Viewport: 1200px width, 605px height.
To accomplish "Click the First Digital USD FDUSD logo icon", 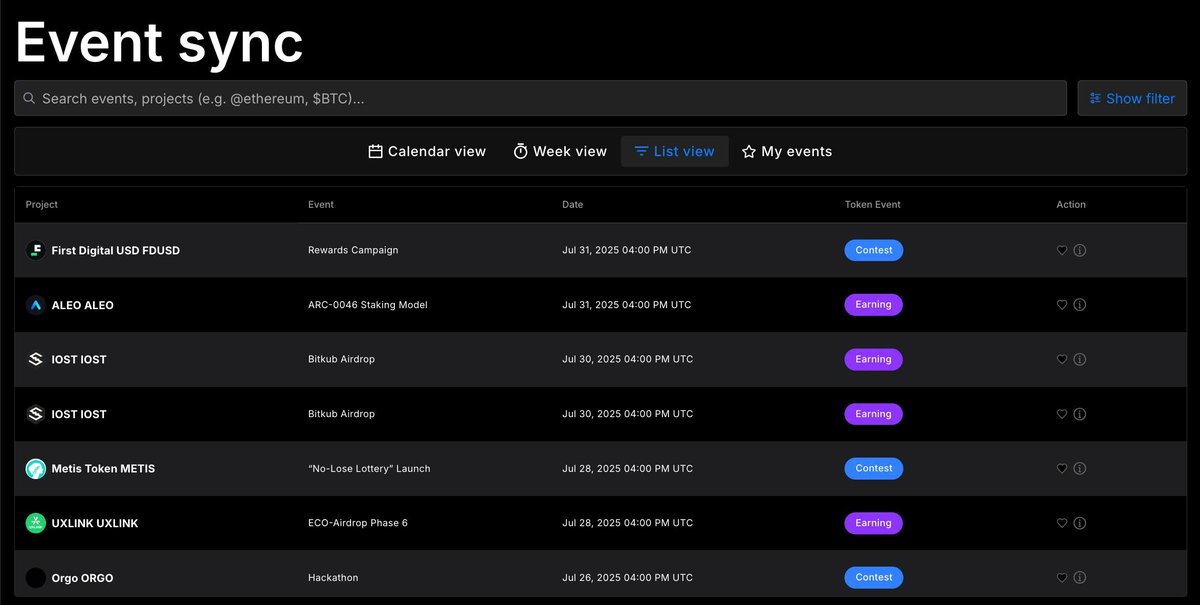I will (35, 250).
